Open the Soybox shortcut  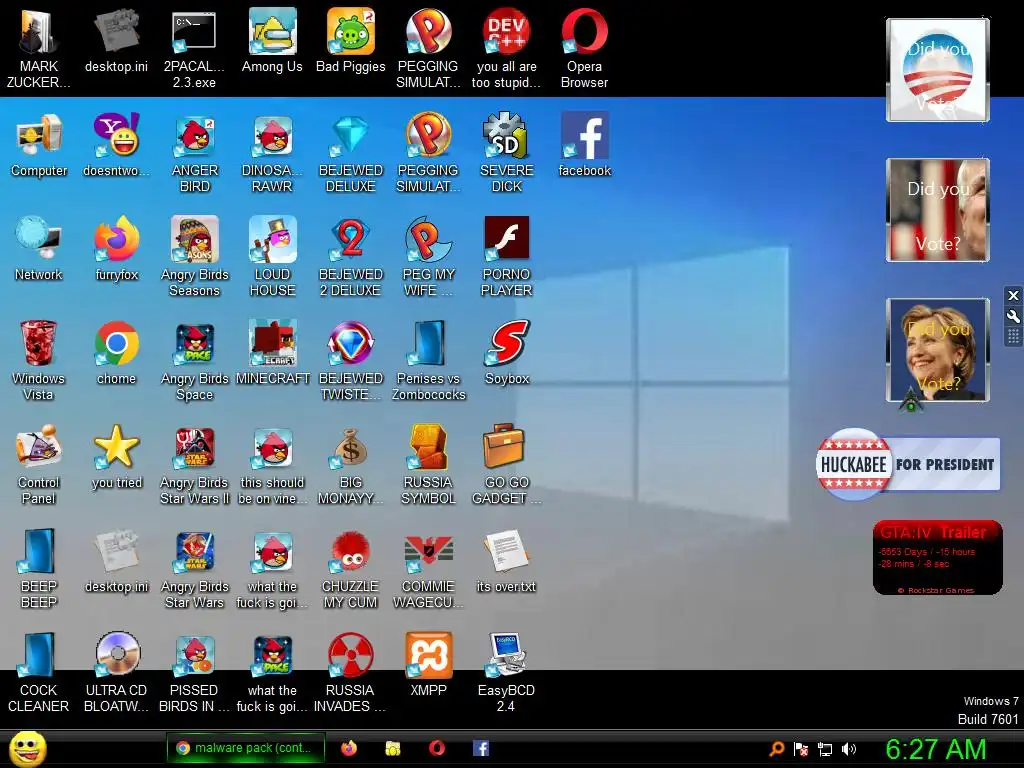[x=507, y=353]
